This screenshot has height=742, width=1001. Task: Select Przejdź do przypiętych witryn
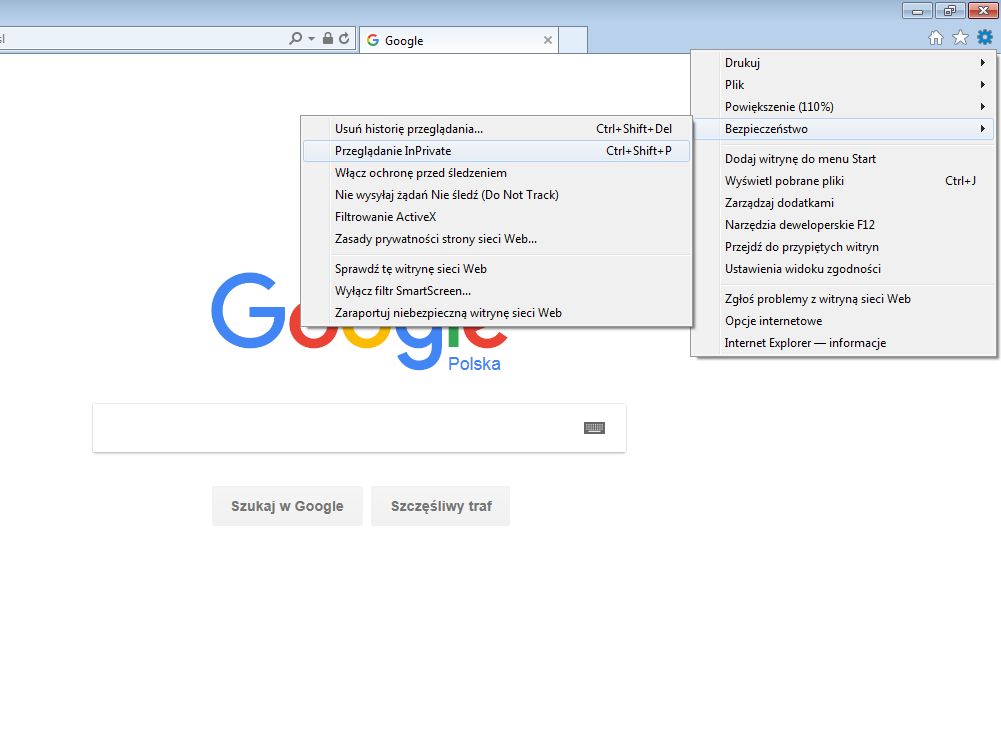[843, 246]
